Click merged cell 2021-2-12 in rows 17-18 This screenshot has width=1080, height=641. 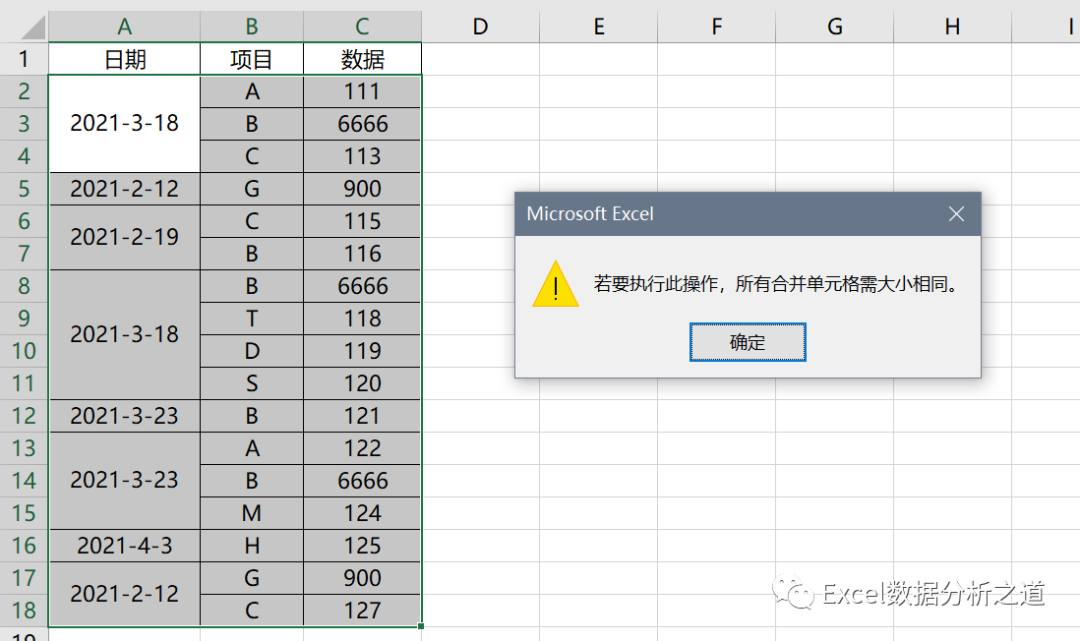click(125, 594)
